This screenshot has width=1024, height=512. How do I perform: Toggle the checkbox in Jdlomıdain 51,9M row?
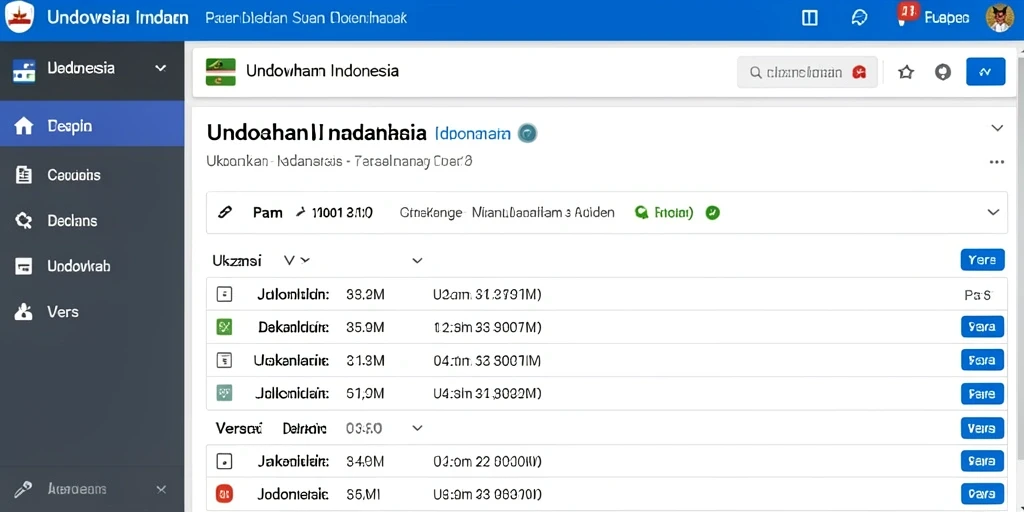click(x=224, y=393)
